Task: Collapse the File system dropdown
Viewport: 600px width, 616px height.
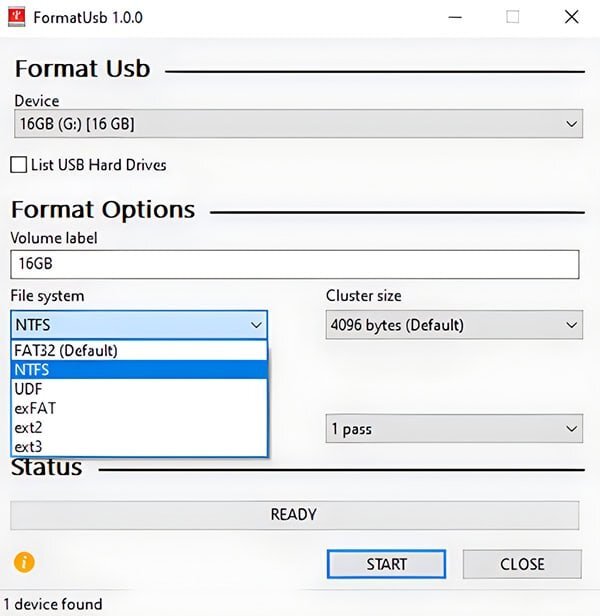Action: (139, 325)
